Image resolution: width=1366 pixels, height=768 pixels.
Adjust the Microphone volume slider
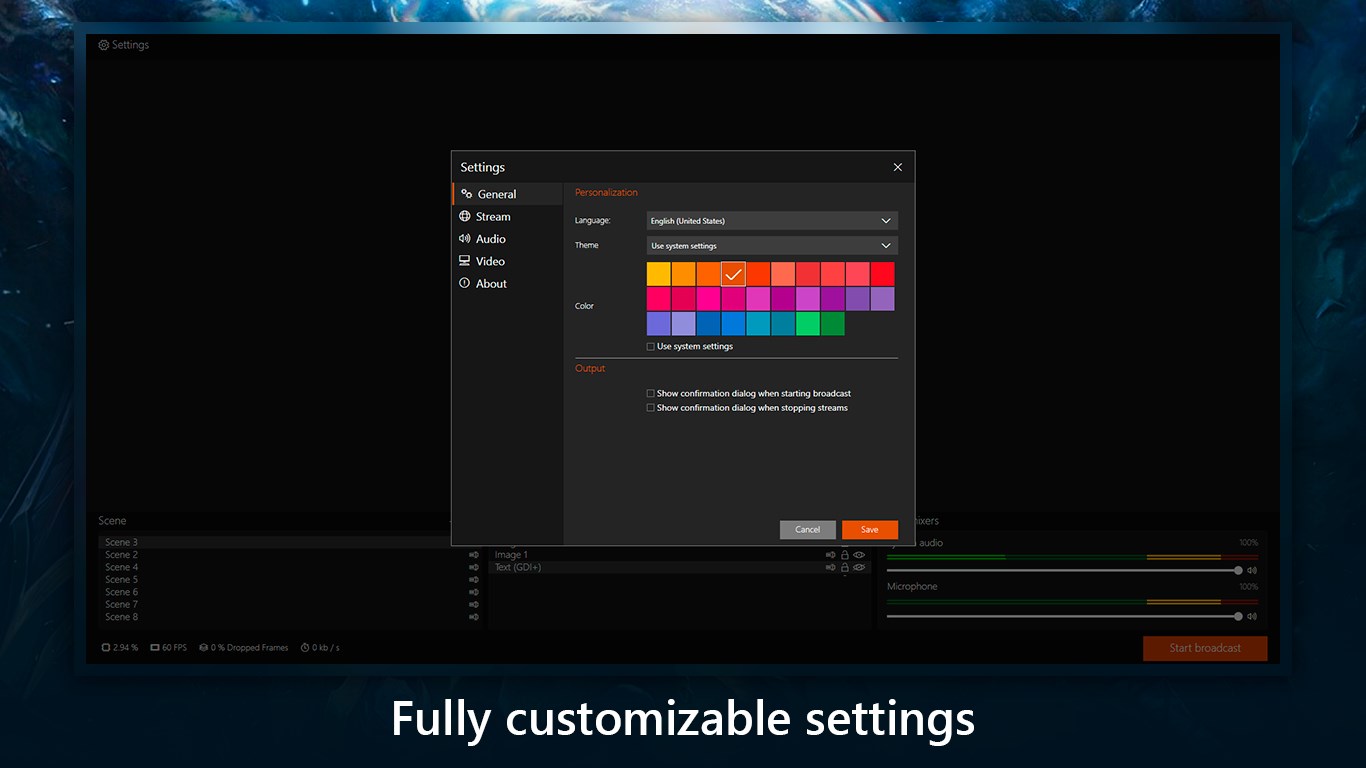(1065, 617)
